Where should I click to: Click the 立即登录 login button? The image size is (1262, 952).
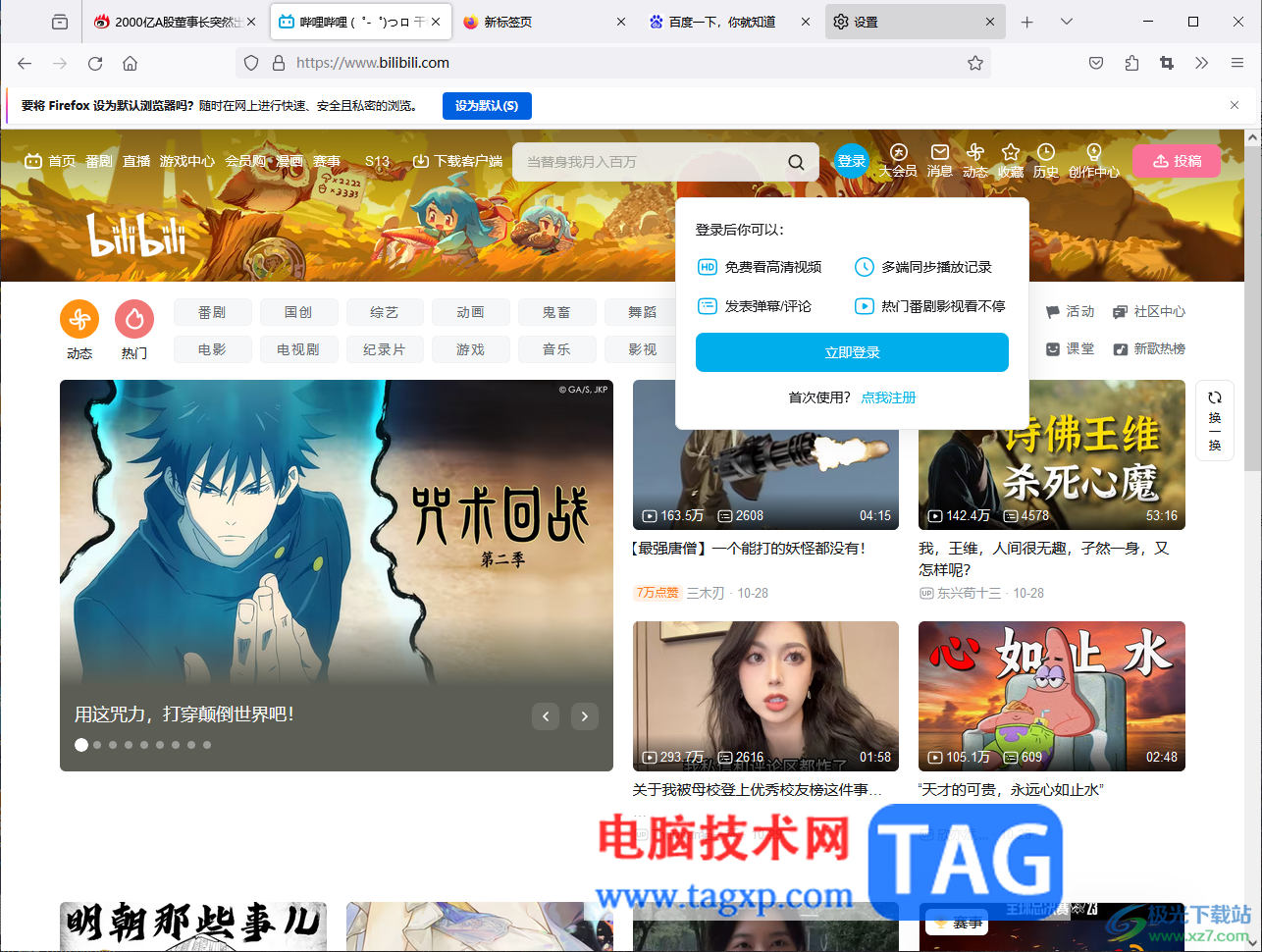[x=852, y=352]
